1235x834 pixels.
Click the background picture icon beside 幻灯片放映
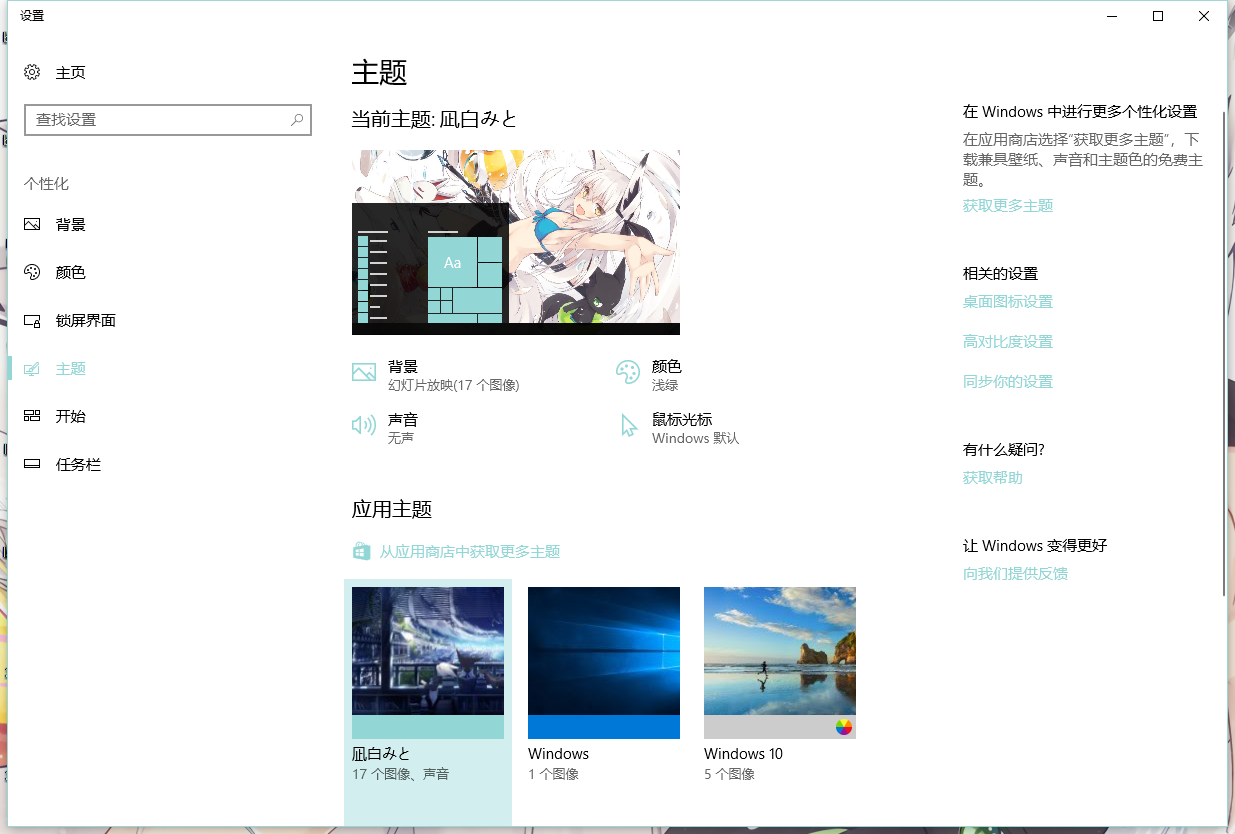pos(364,373)
